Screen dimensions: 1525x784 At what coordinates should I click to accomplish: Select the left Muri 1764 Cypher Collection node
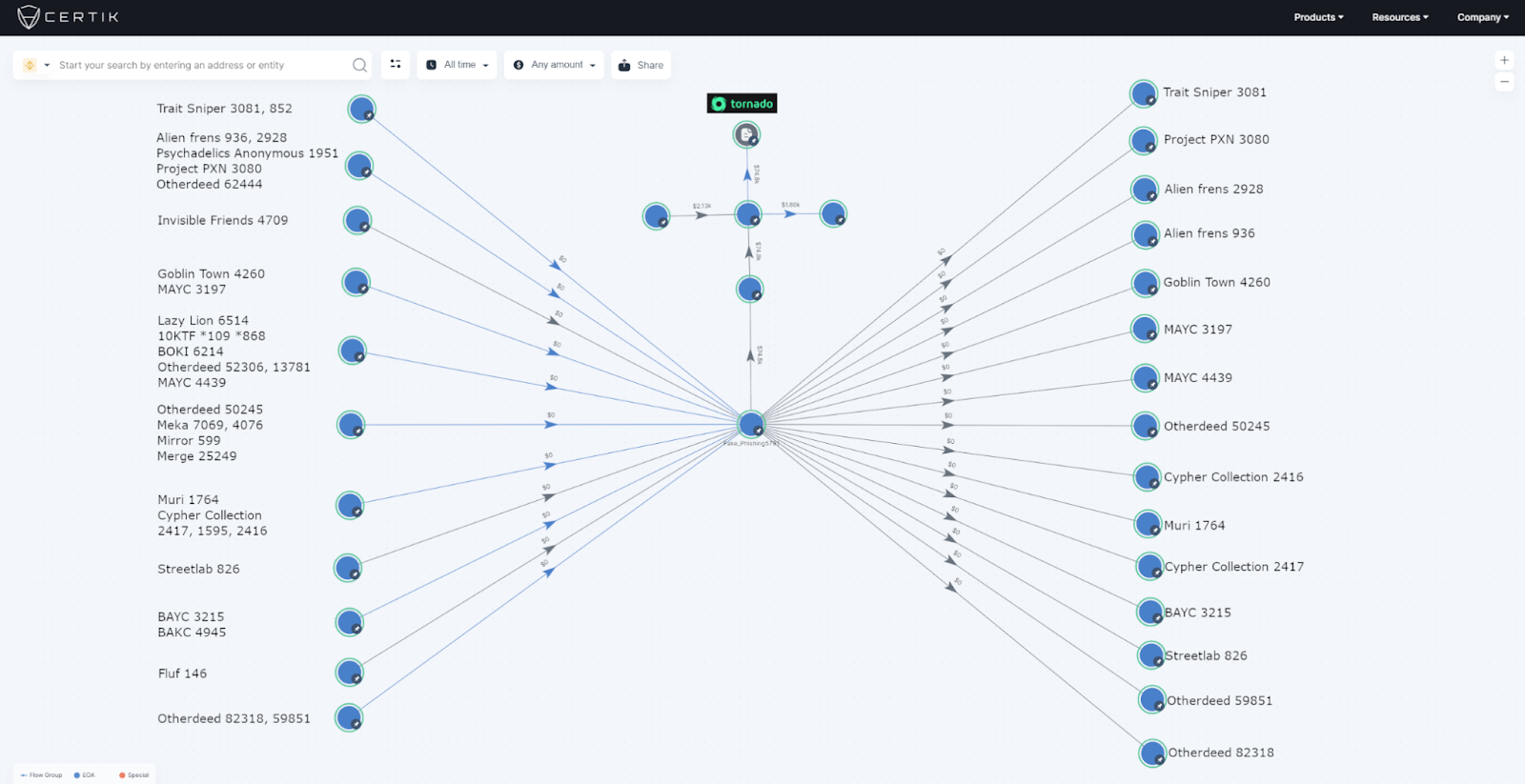[x=350, y=505]
